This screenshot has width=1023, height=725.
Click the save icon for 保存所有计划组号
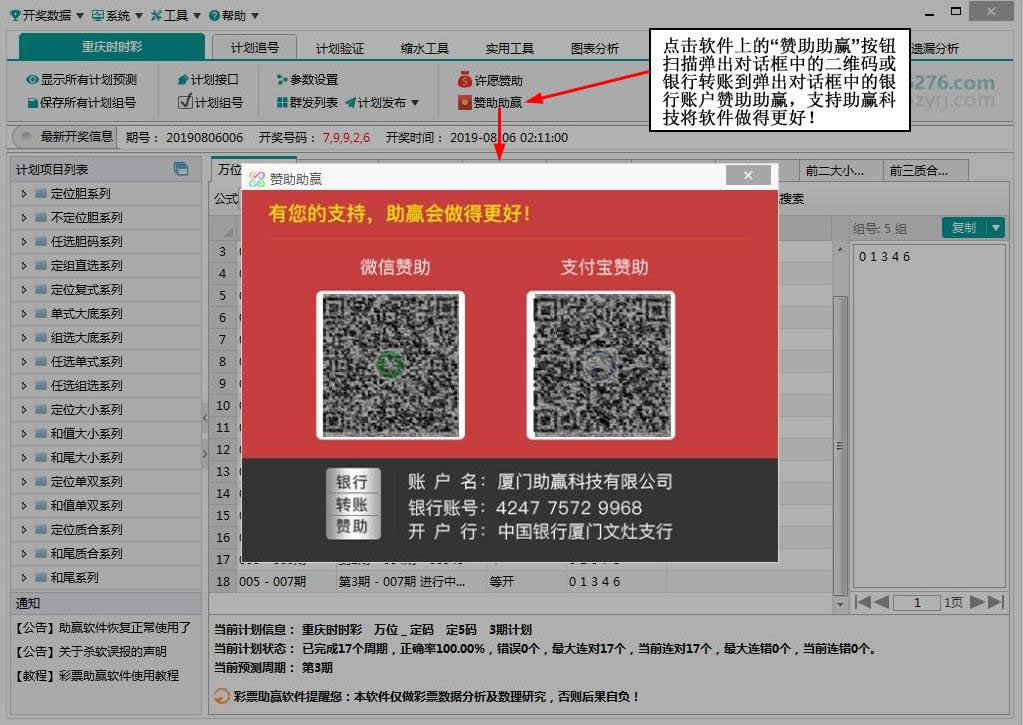(x=32, y=103)
